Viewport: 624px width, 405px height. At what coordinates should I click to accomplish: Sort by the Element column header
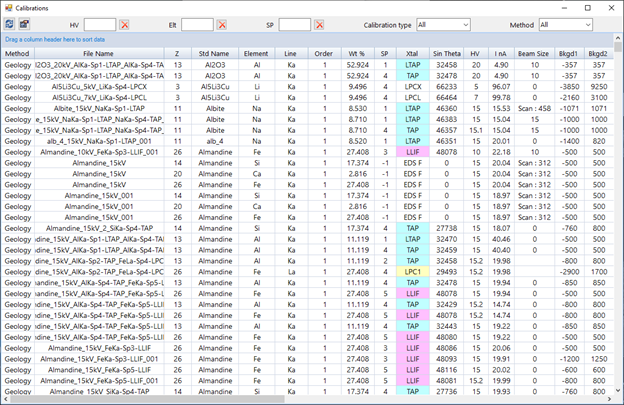[x=256, y=53]
